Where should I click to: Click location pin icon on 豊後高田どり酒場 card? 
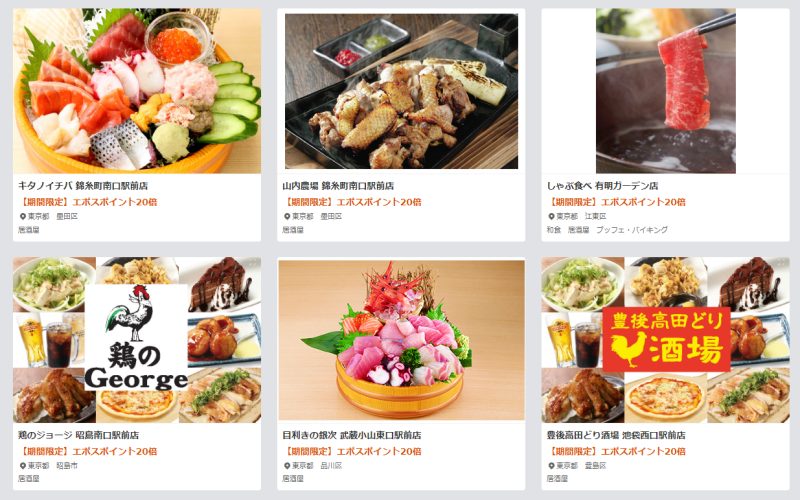click(551, 466)
